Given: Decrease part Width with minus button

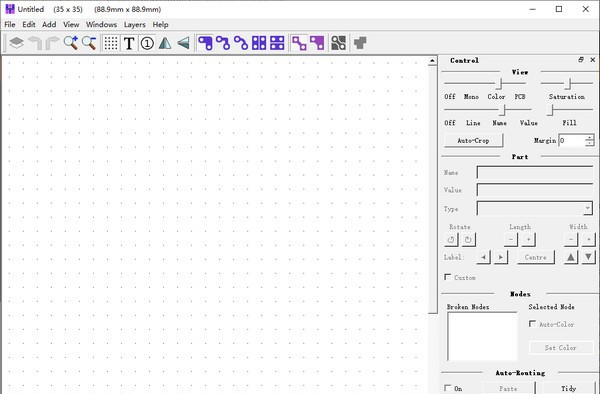Looking at the screenshot, I should click(x=571, y=240).
